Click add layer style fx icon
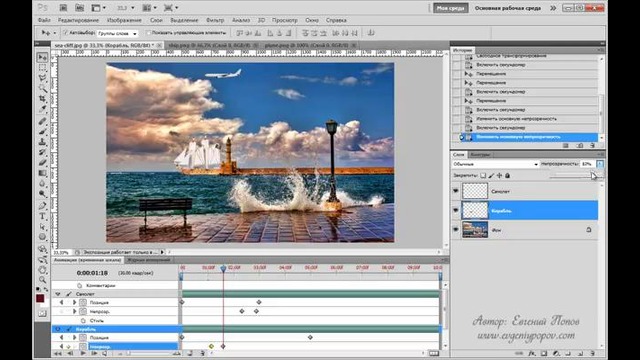 tap(531, 353)
